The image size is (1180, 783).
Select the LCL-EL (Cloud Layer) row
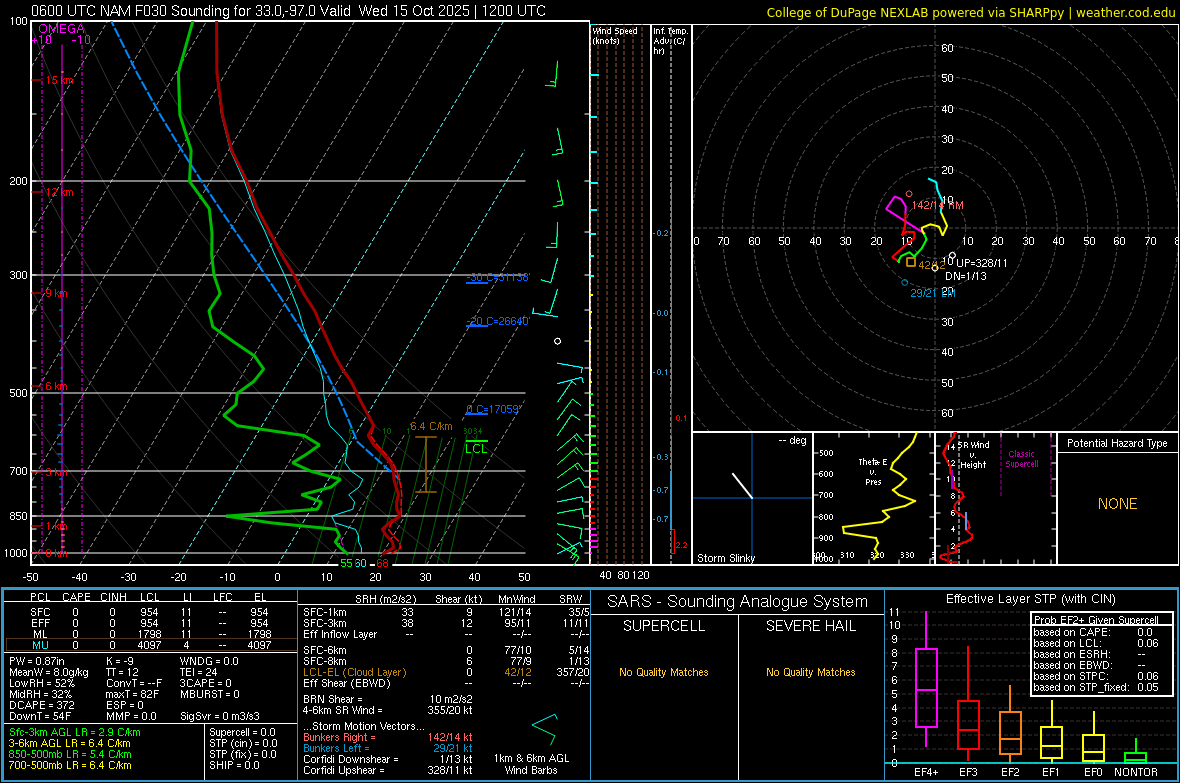point(446,672)
